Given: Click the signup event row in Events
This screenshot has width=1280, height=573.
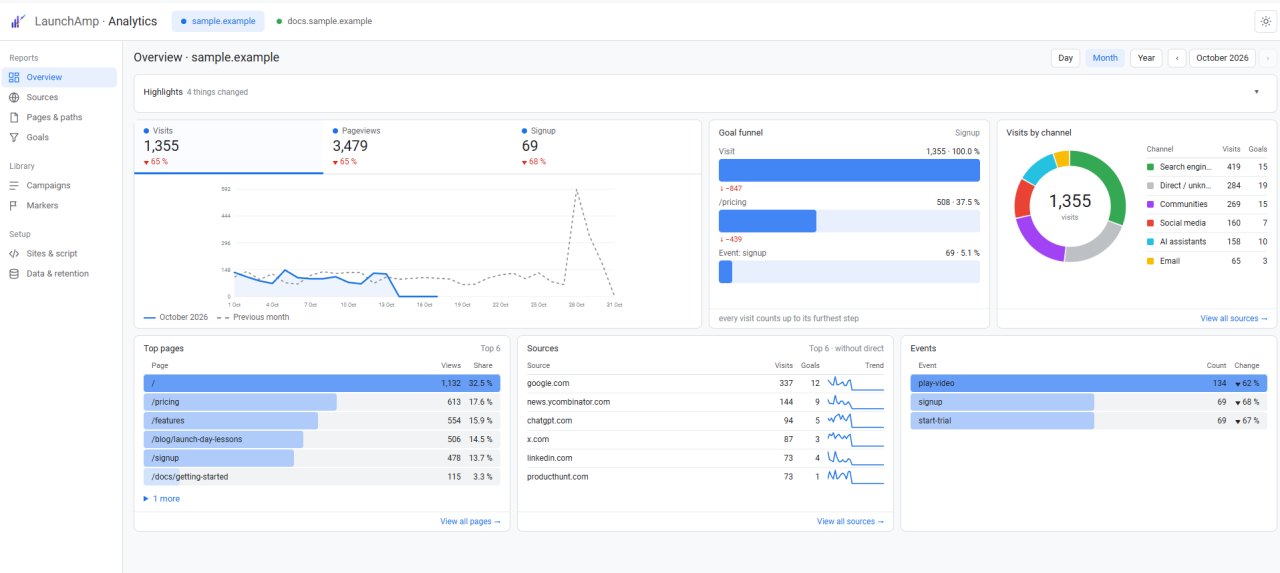Looking at the screenshot, I should 1089,402.
